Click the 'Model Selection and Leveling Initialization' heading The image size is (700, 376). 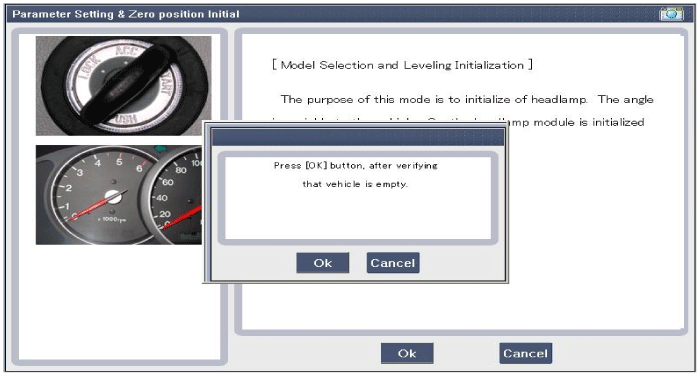coord(402,65)
